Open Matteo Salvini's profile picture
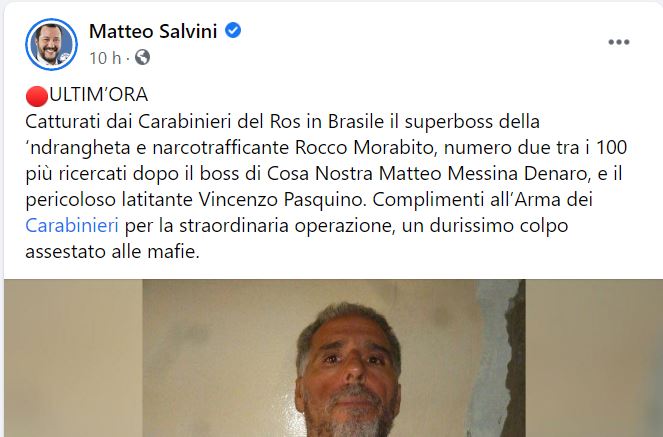The image size is (663, 437). (52, 44)
